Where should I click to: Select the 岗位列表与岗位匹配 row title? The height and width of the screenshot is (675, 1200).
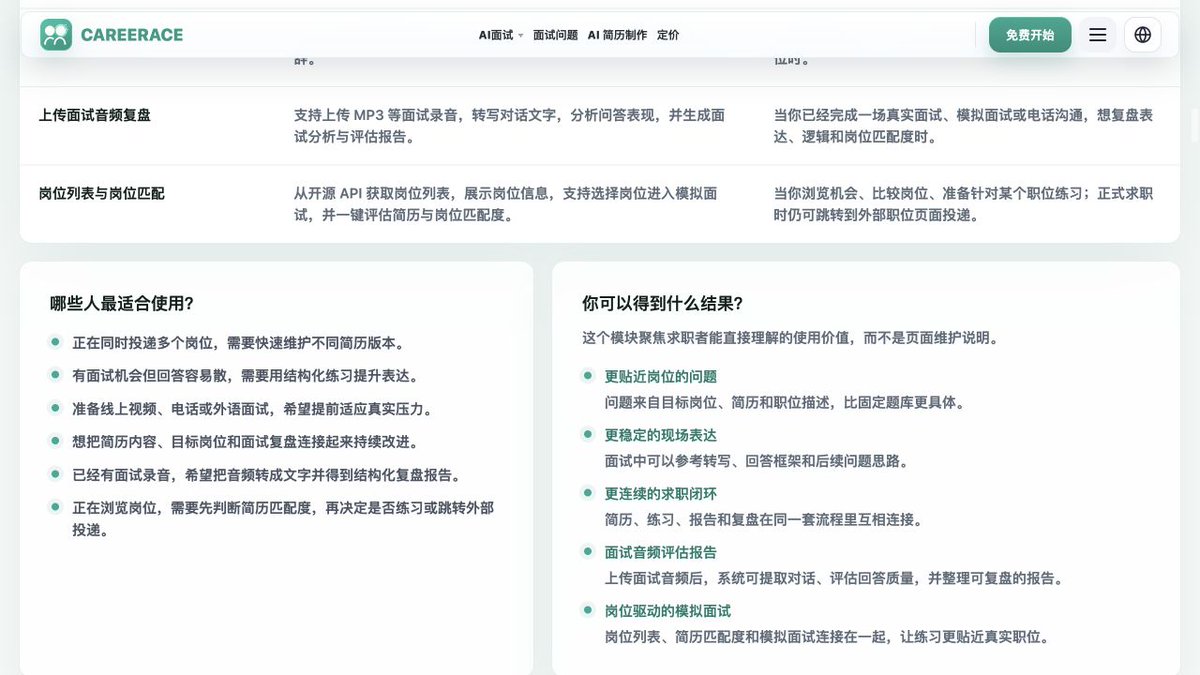(x=102, y=193)
